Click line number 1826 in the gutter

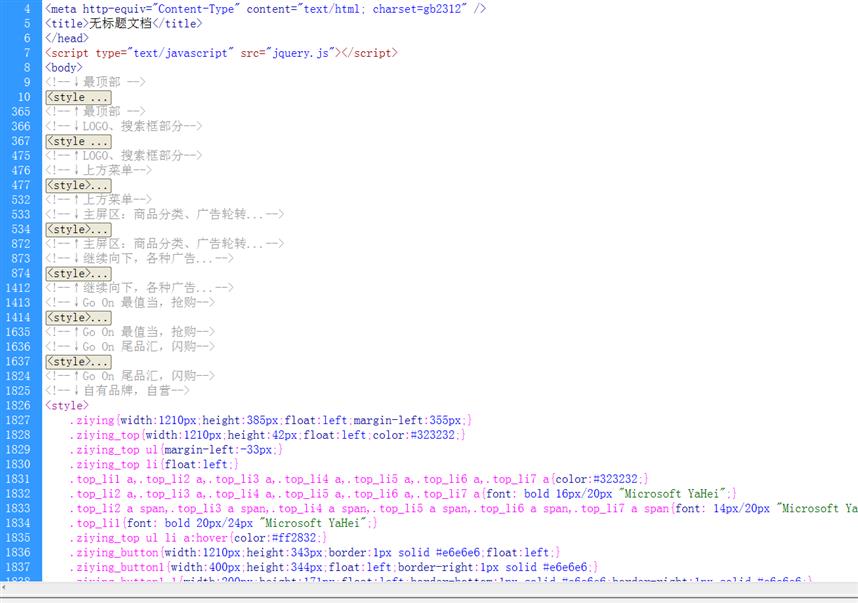pos(18,405)
